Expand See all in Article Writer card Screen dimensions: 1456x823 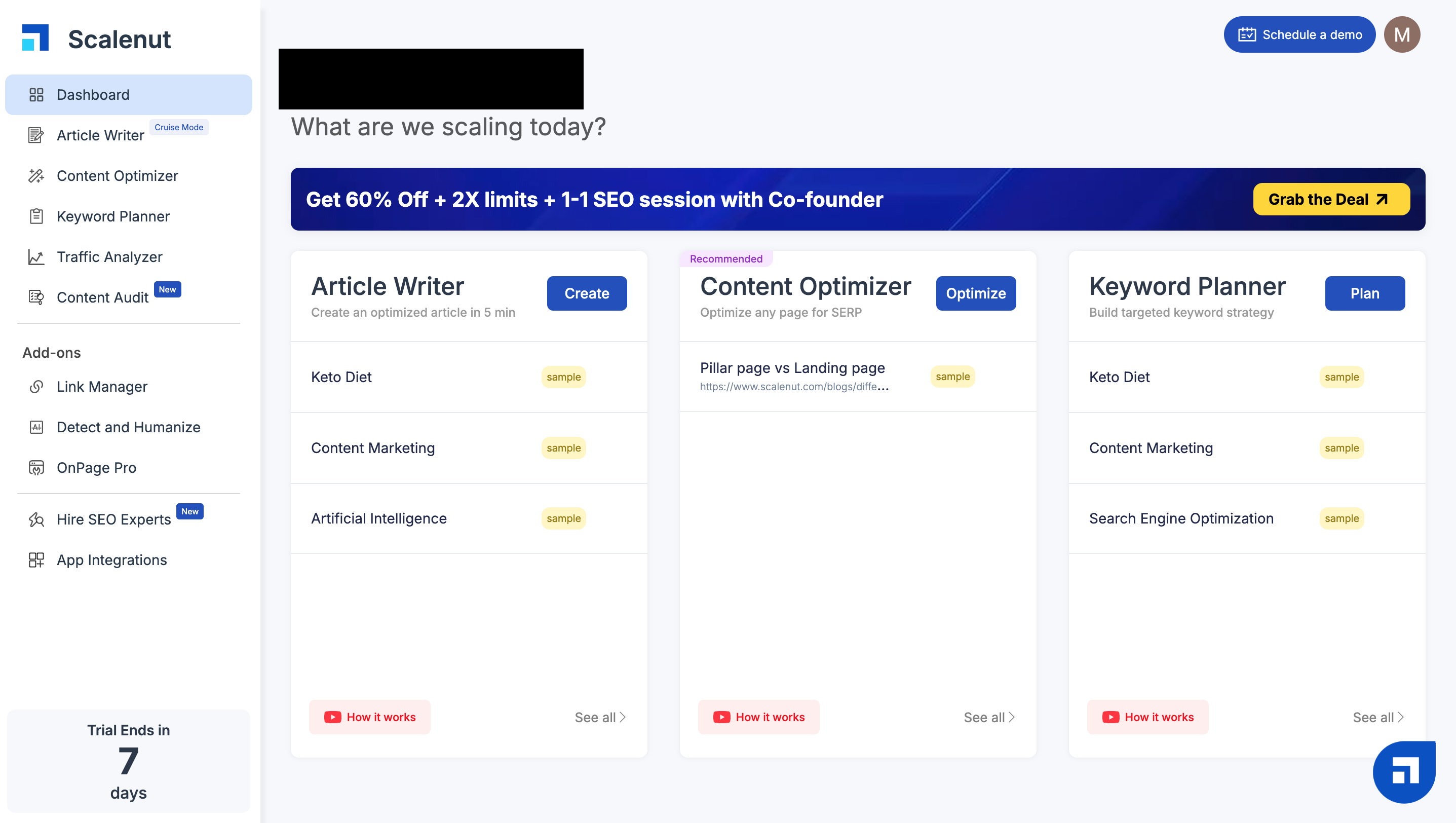click(600, 717)
